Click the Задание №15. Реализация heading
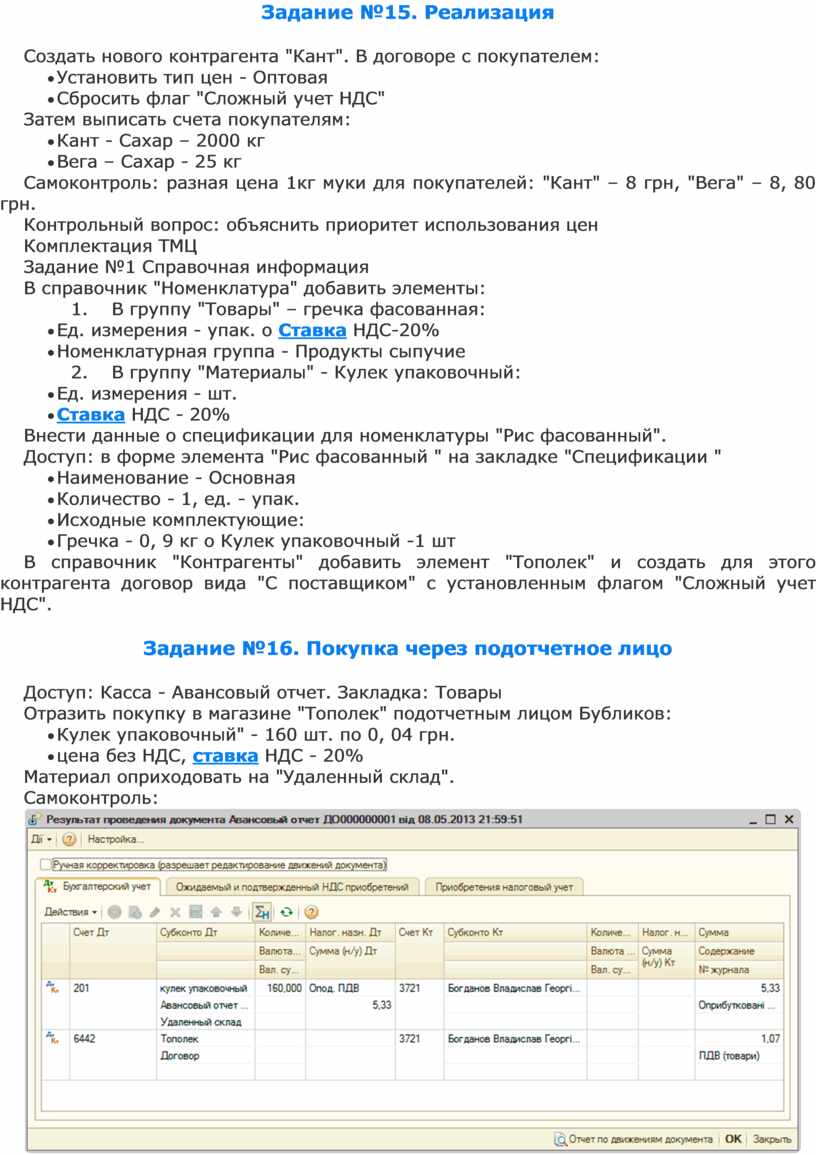Viewport: 816px width, 1155px height. (x=408, y=13)
